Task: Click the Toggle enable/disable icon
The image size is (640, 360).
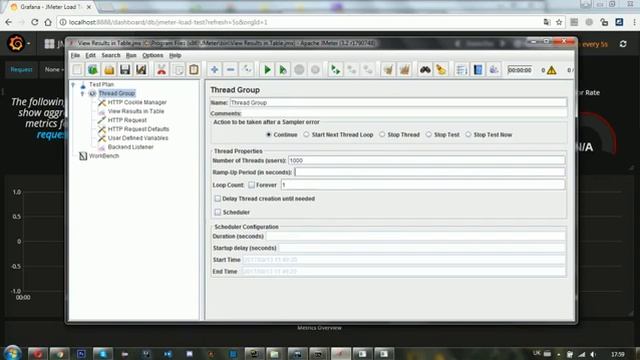Action: pos(247,70)
